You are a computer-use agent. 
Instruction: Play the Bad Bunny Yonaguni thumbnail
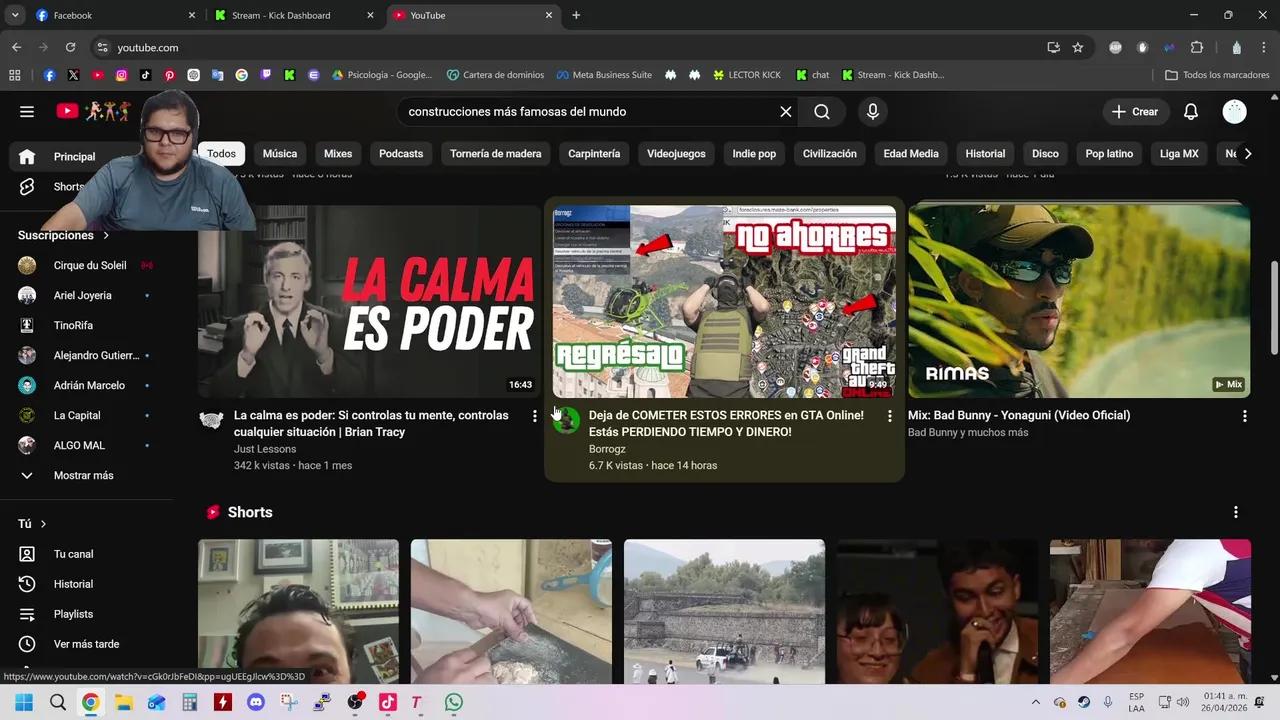(1079, 301)
